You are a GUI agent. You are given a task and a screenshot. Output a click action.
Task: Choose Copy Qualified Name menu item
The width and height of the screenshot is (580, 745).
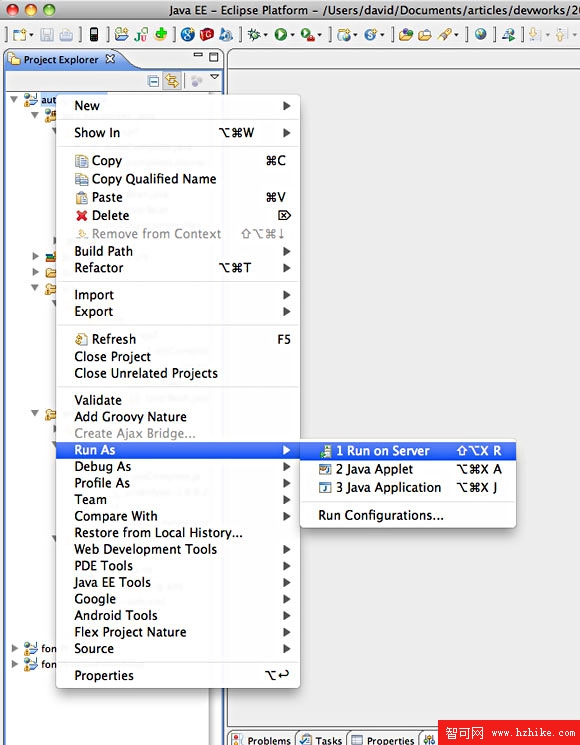(x=178, y=179)
